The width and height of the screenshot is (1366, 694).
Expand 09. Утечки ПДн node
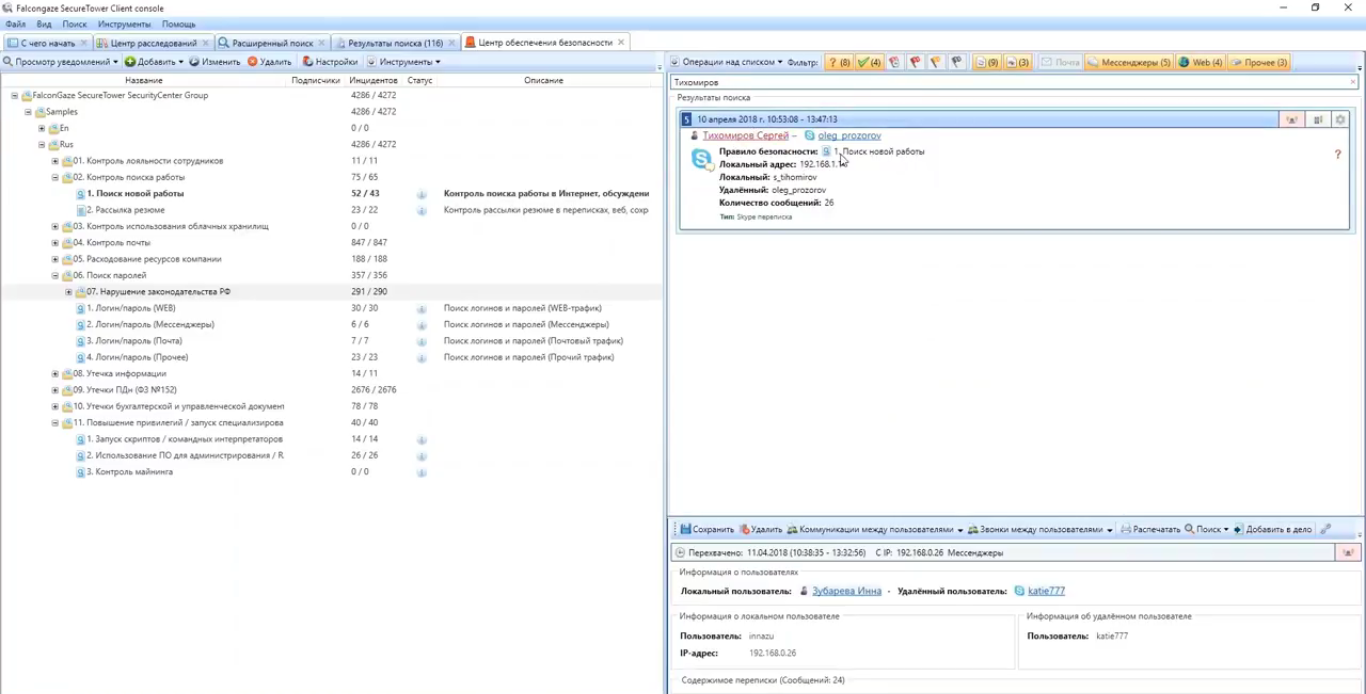55,390
